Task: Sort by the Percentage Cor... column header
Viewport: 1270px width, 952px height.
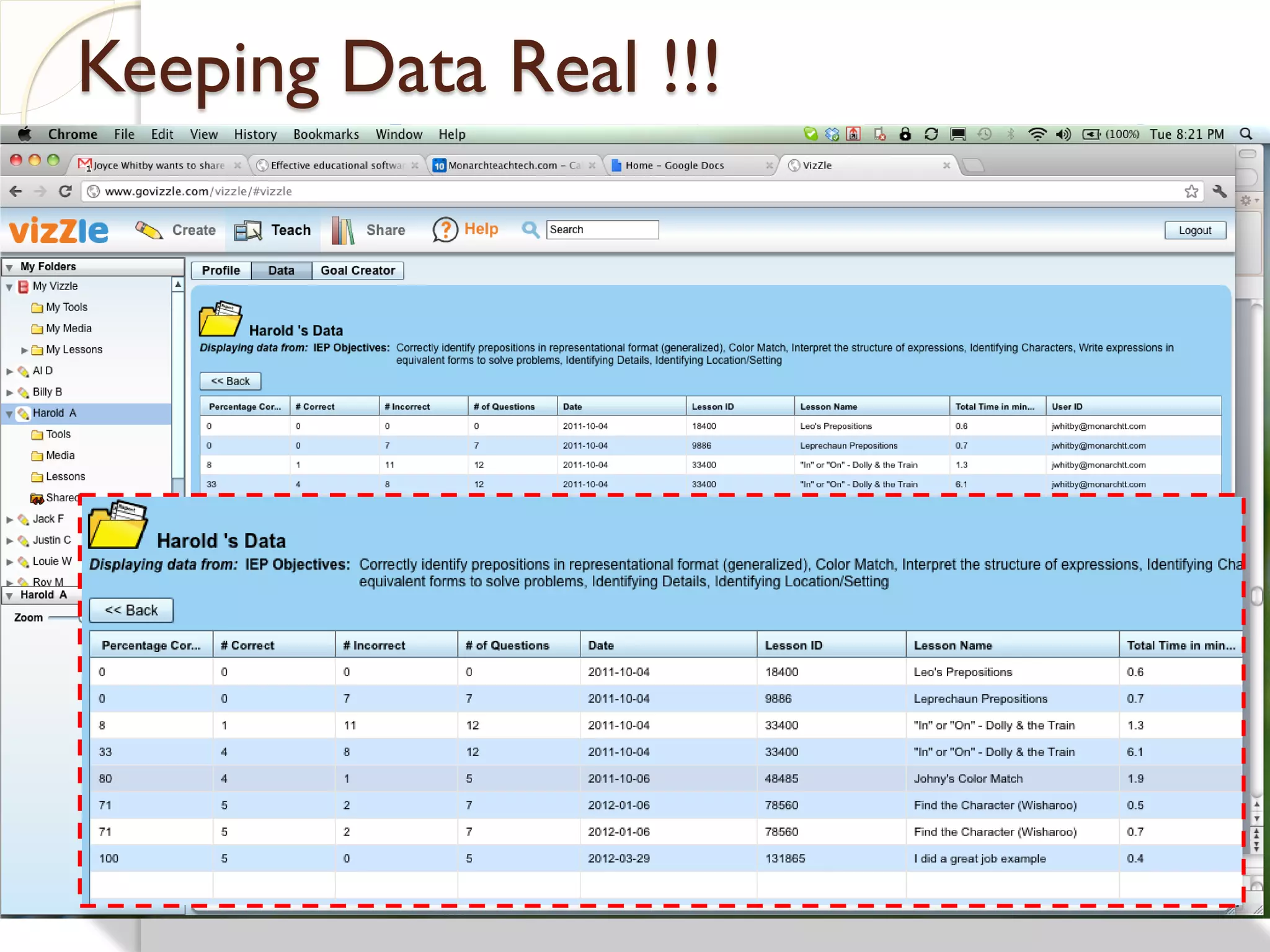Action: 245,407
